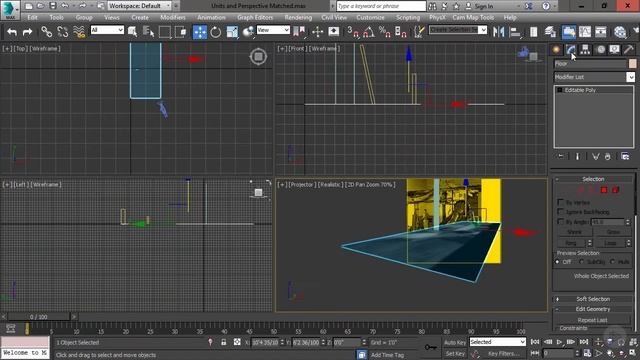The width and height of the screenshot is (640, 360).
Task: Open the reference coordinate View dropdown
Action: [x=273, y=30]
